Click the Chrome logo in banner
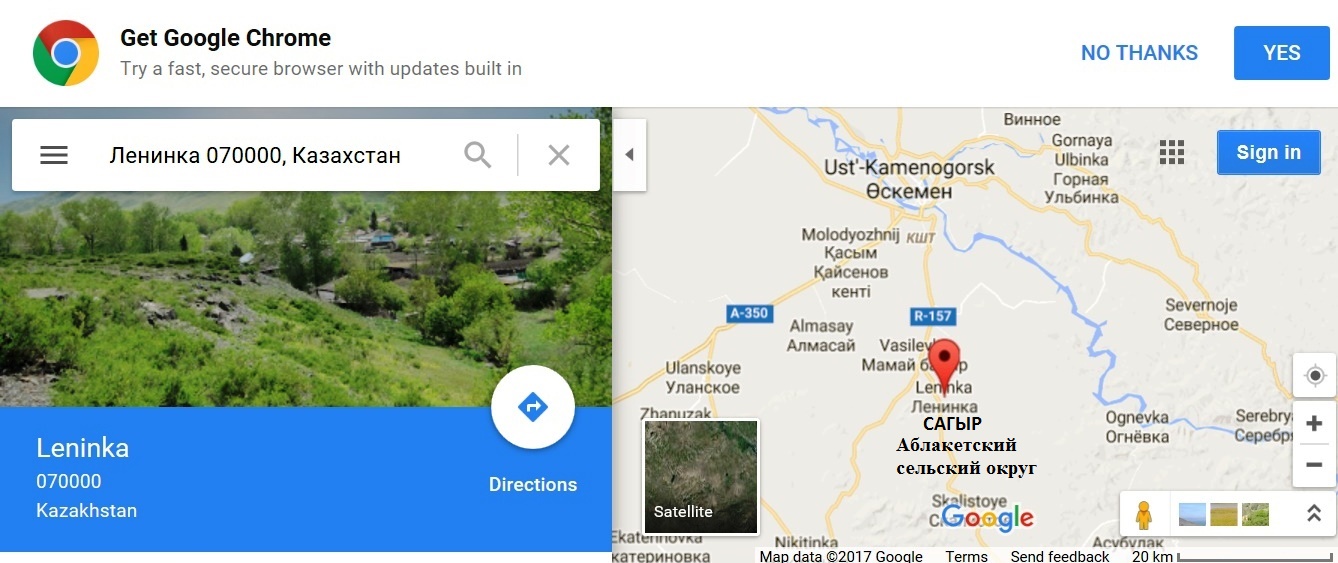This screenshot has height=563, width=1338. point(66,53)
